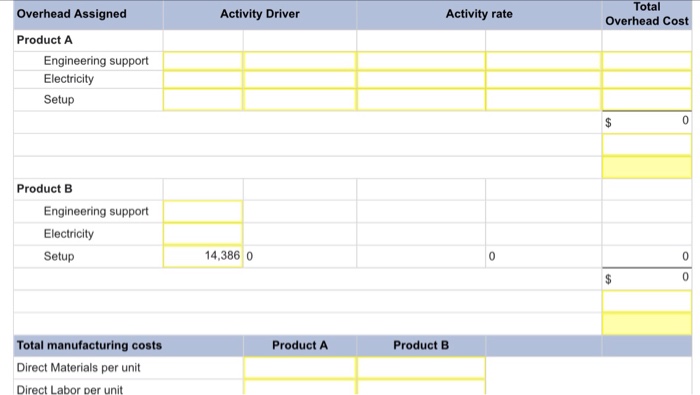Click the Total Overhead Cost header
This screenshot has height=395, width=700.
(x=647, y=14)
